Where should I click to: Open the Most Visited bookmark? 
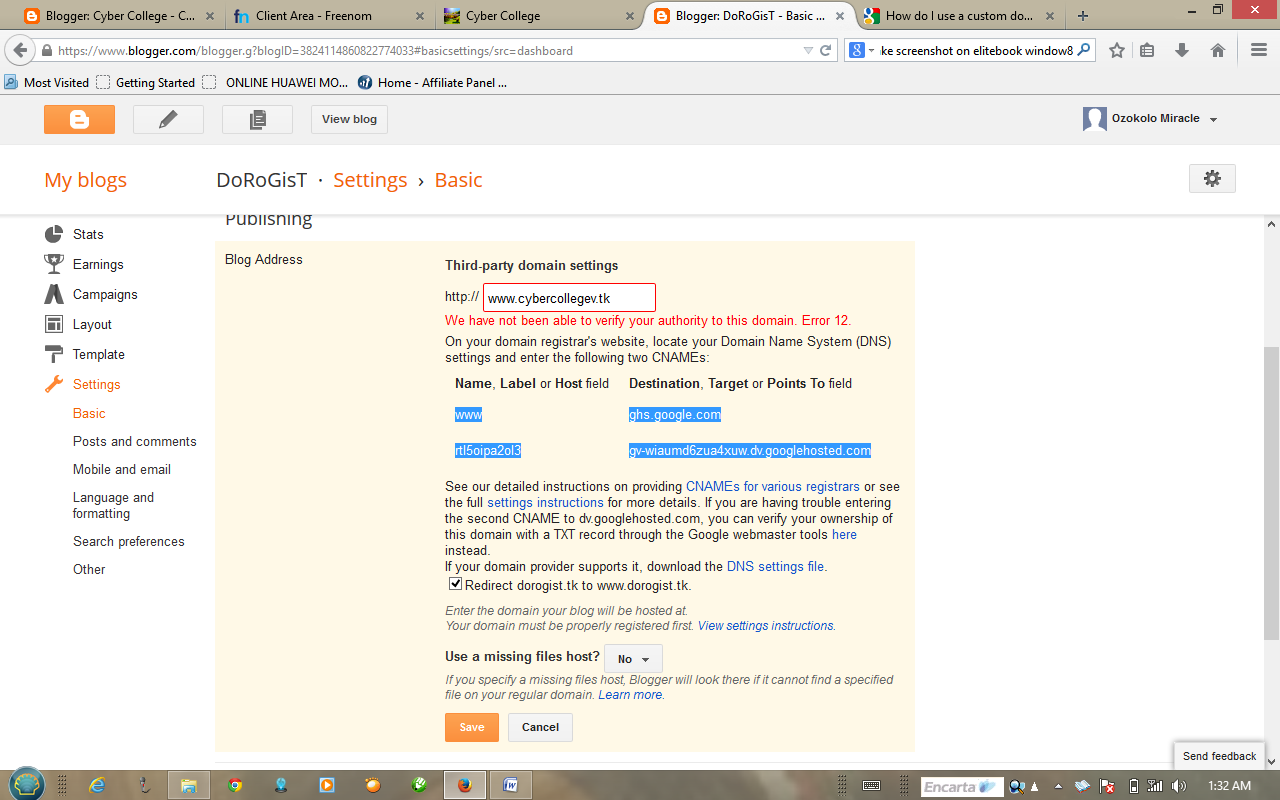(47, 83)
